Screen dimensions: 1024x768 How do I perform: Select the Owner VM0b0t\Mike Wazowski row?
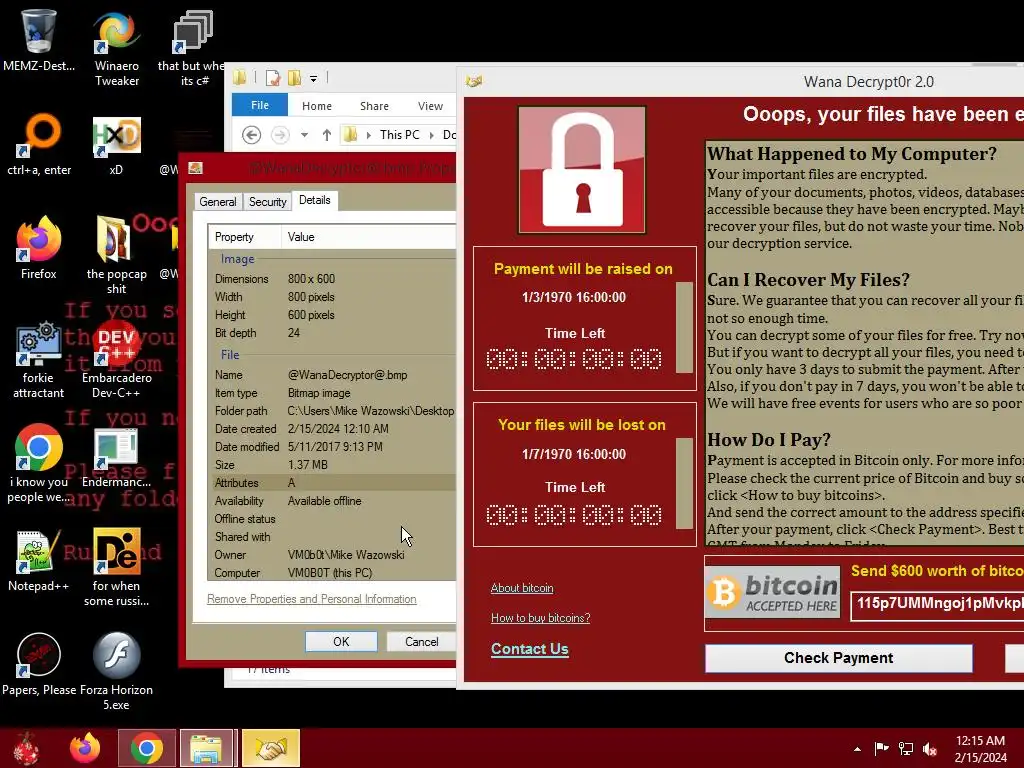(x=332, y=554)
